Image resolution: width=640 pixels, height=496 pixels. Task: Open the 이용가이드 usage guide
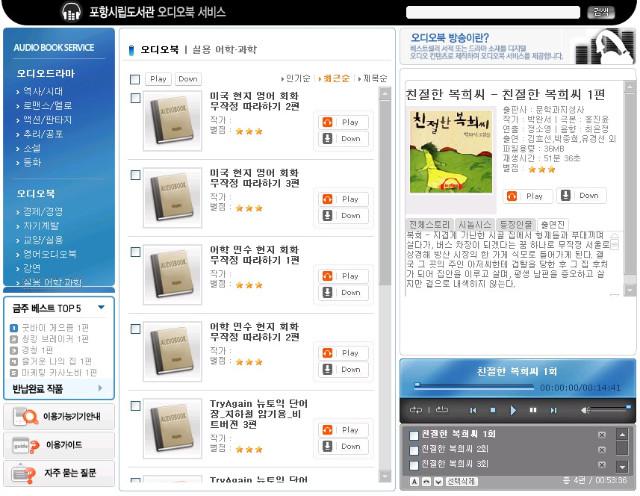tap(59, 445)
